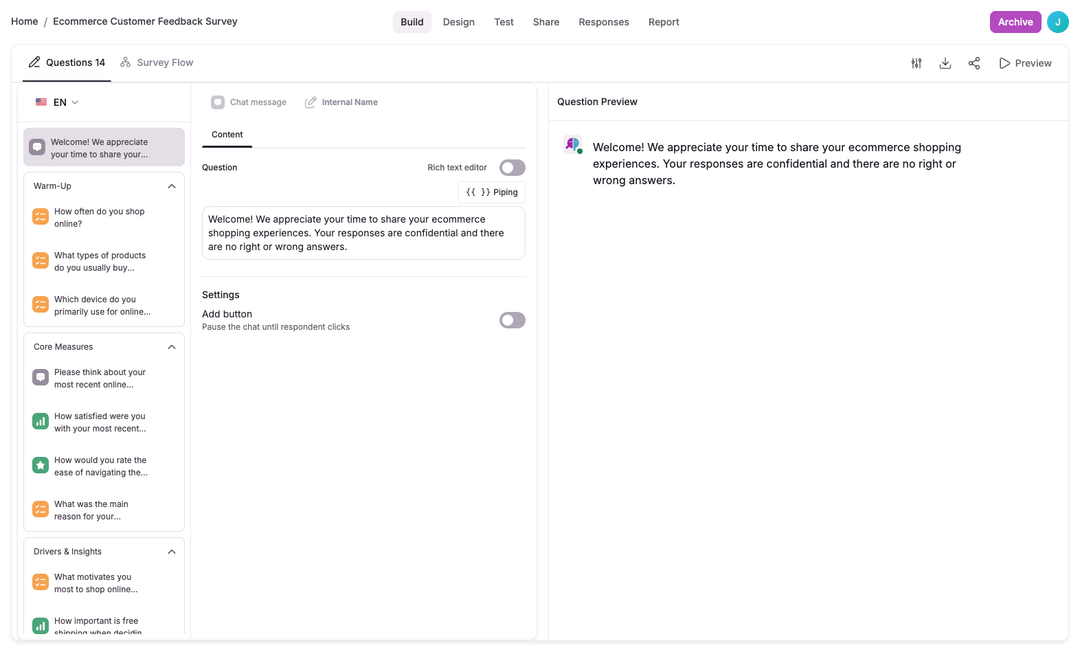Turn on the Add button setting
1080x652 pixels.
coord(511,320)
